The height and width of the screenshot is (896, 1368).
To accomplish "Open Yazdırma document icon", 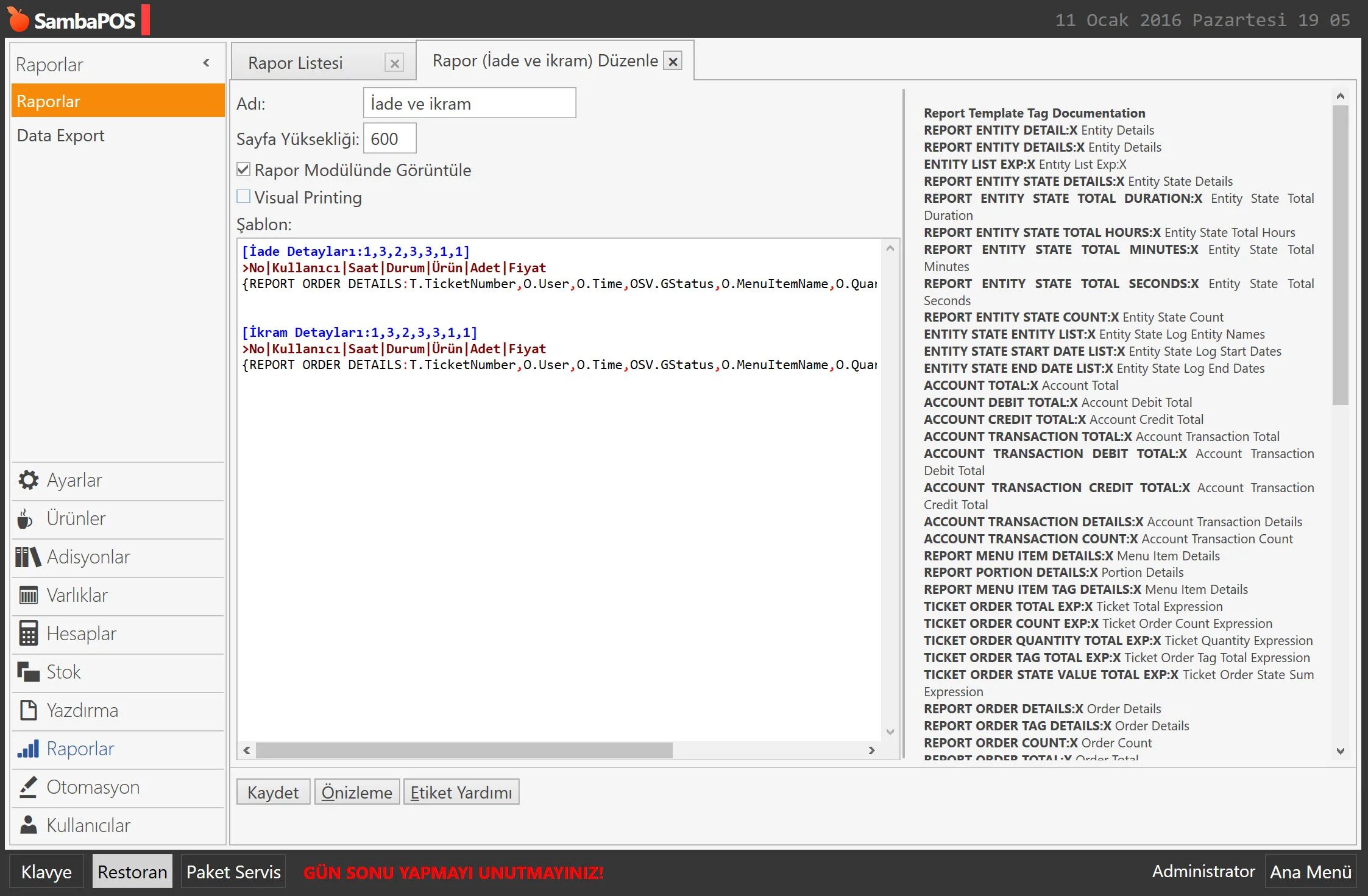I will click(x=28, y=710).
